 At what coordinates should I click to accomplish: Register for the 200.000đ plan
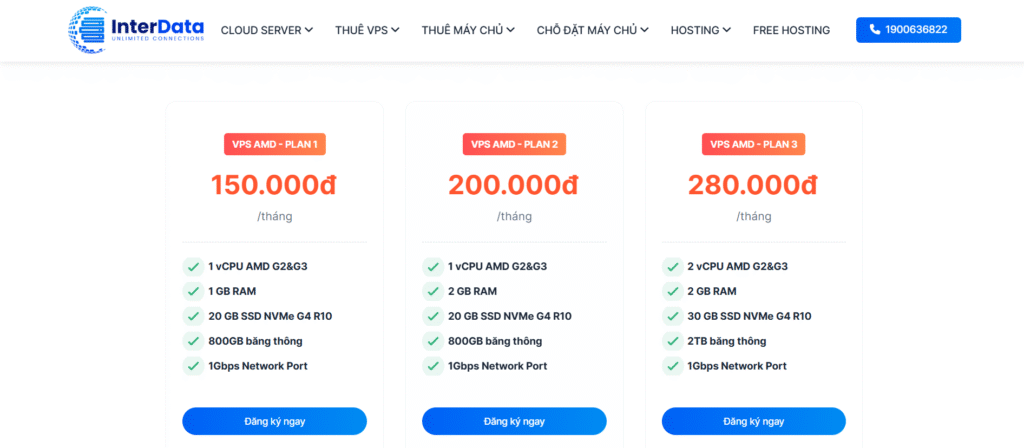pyautogui.click(x=514, y=421)
